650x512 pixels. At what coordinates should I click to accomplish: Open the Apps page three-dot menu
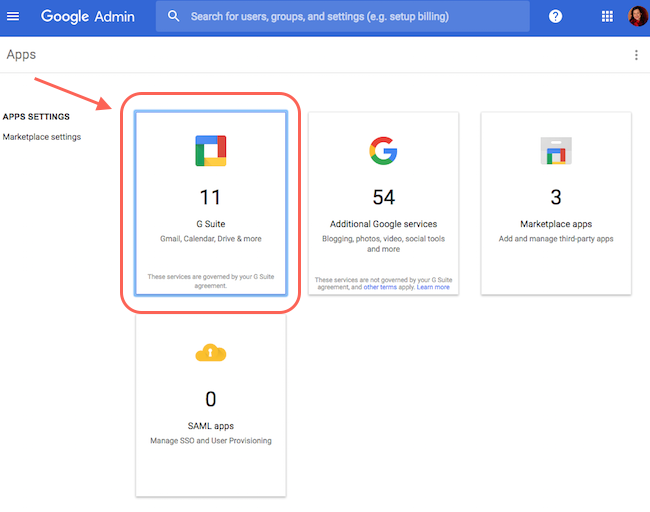pyautogui.click(x=636, y=55)
